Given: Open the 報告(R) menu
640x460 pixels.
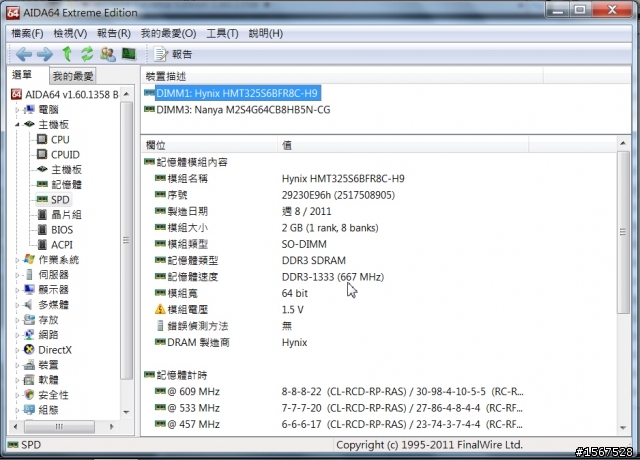Looking at the screenshot, I should (x=114, y=33).
